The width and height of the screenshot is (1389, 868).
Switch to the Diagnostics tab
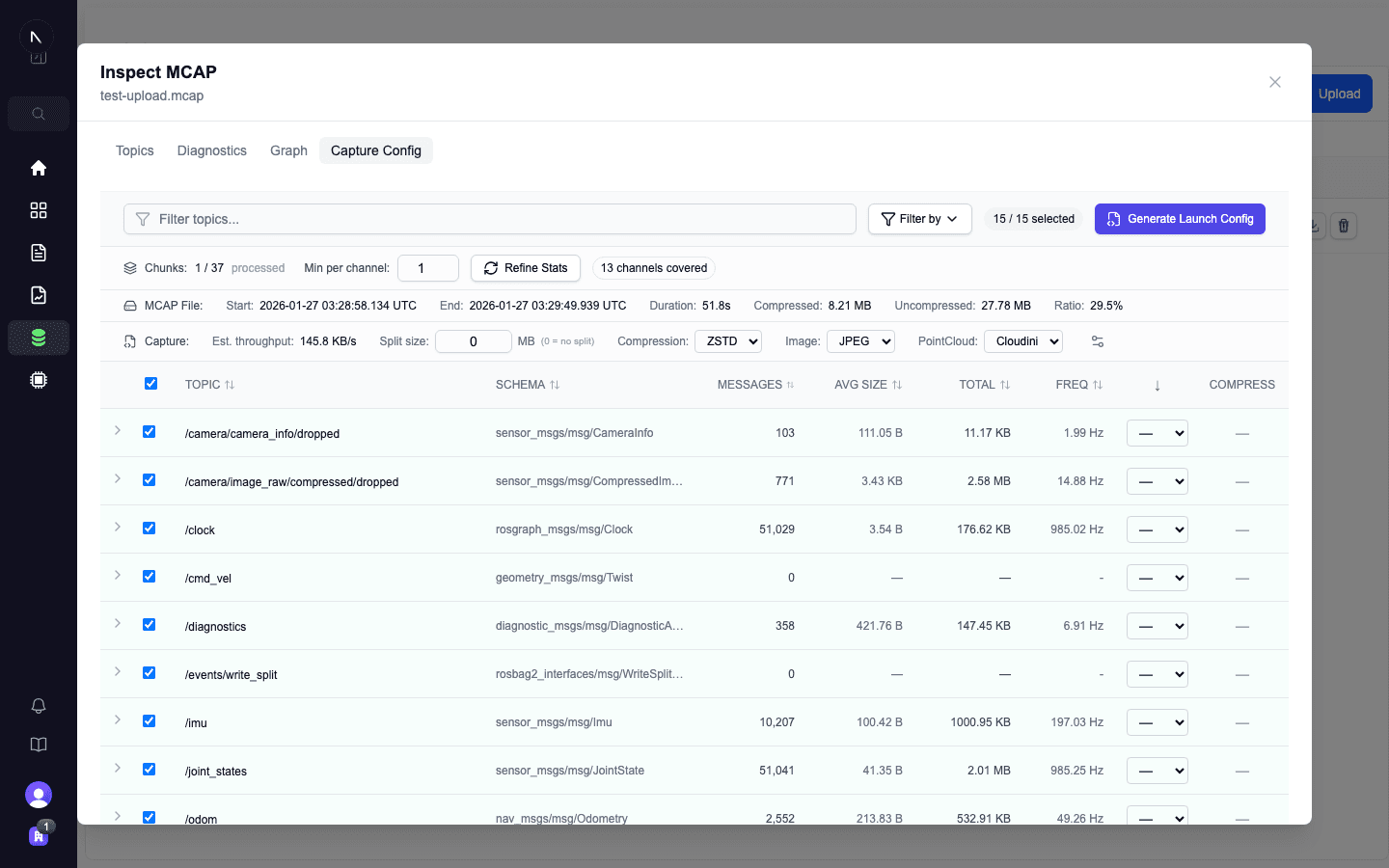212,150
